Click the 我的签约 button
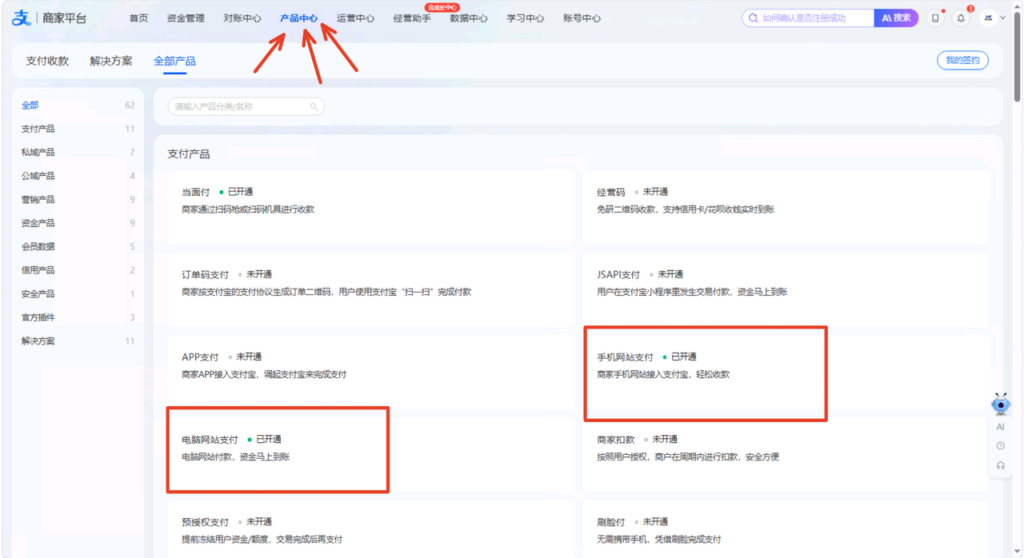This screenshot has height=558, width=1024. click(x=963, y=60)
